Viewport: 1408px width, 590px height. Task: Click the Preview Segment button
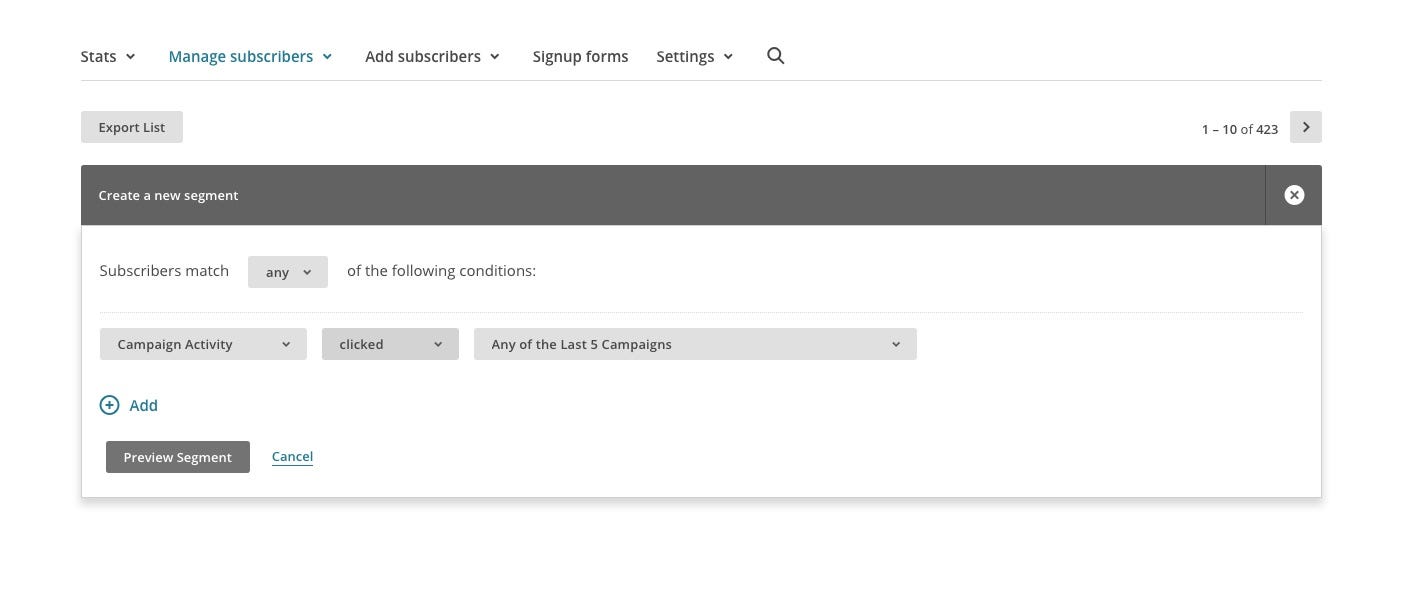pos(177,457)
